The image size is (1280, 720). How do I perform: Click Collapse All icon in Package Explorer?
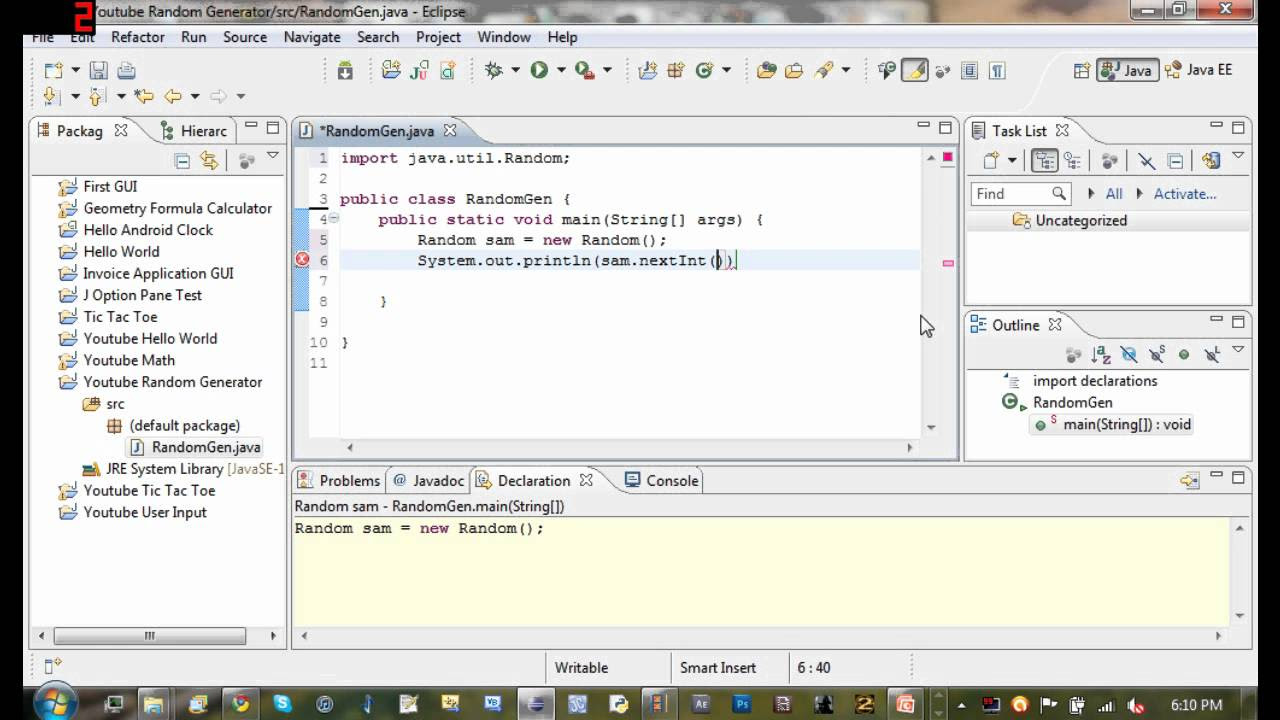point(182,160)
